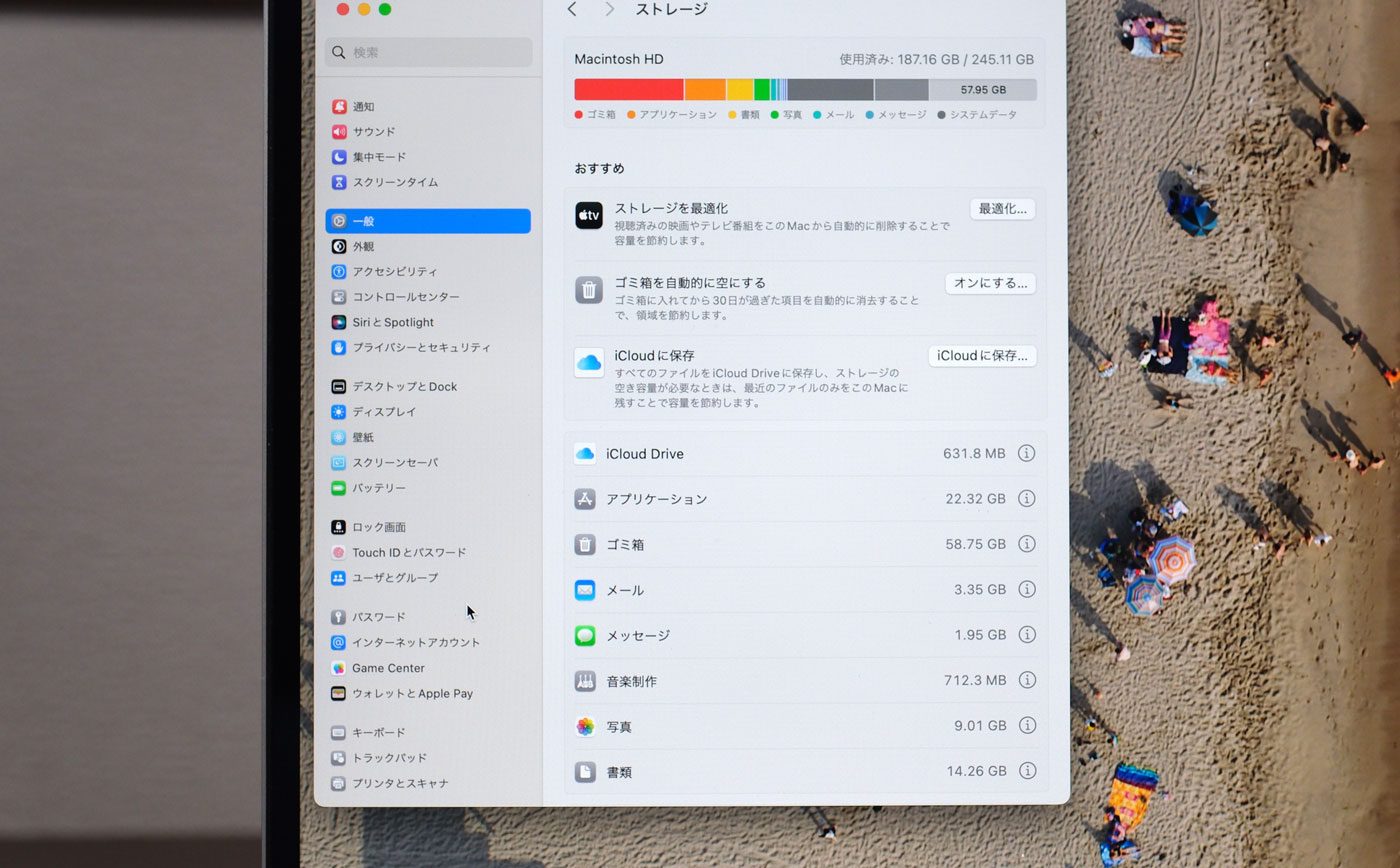This screenshot has height=868, width=1400.
Task: Click the 最適化... button
Action: point(1003,209)
